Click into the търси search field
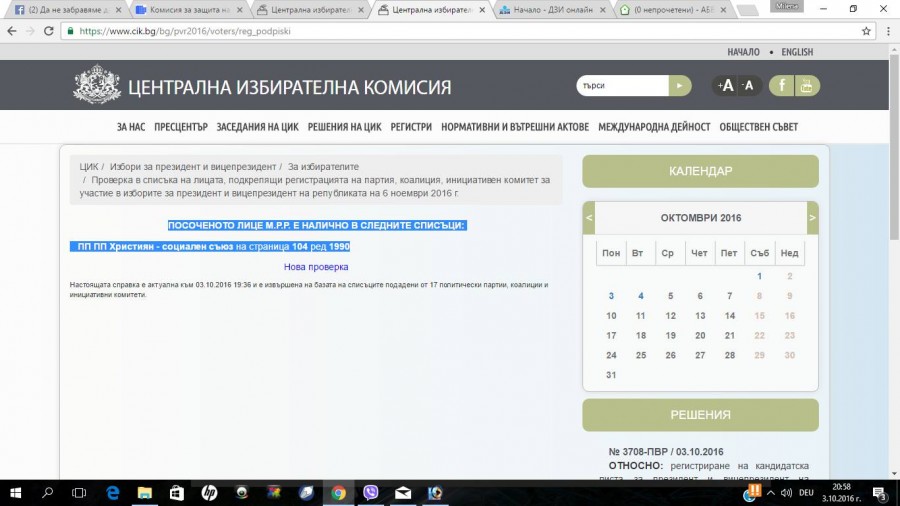The image size is (900, 506). 621,86
